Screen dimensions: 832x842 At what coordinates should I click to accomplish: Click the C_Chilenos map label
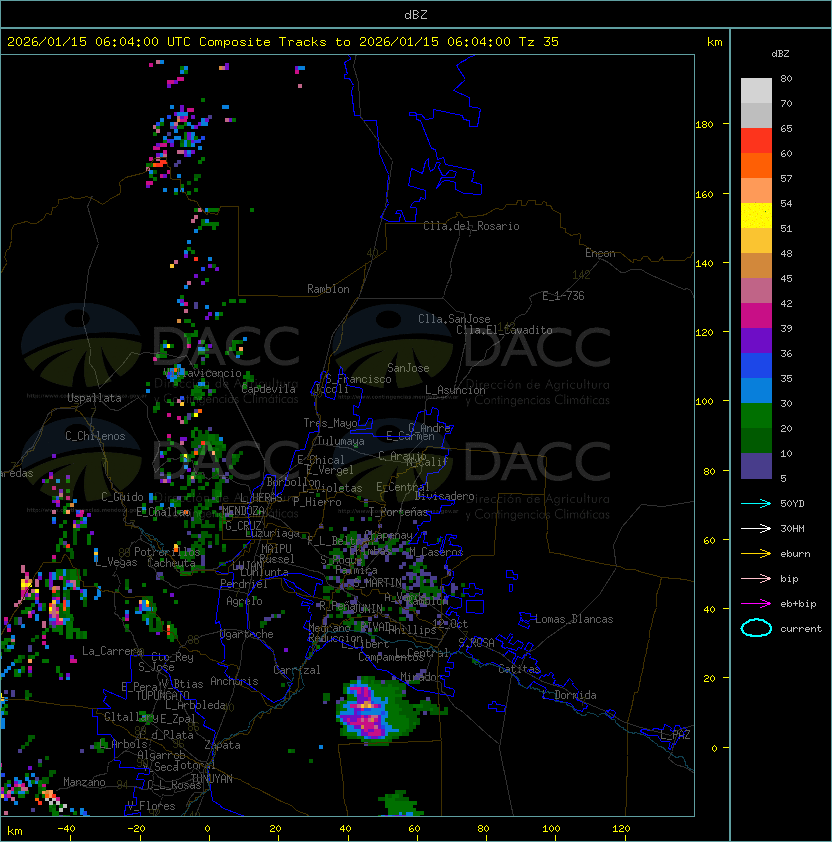[95, 436]
